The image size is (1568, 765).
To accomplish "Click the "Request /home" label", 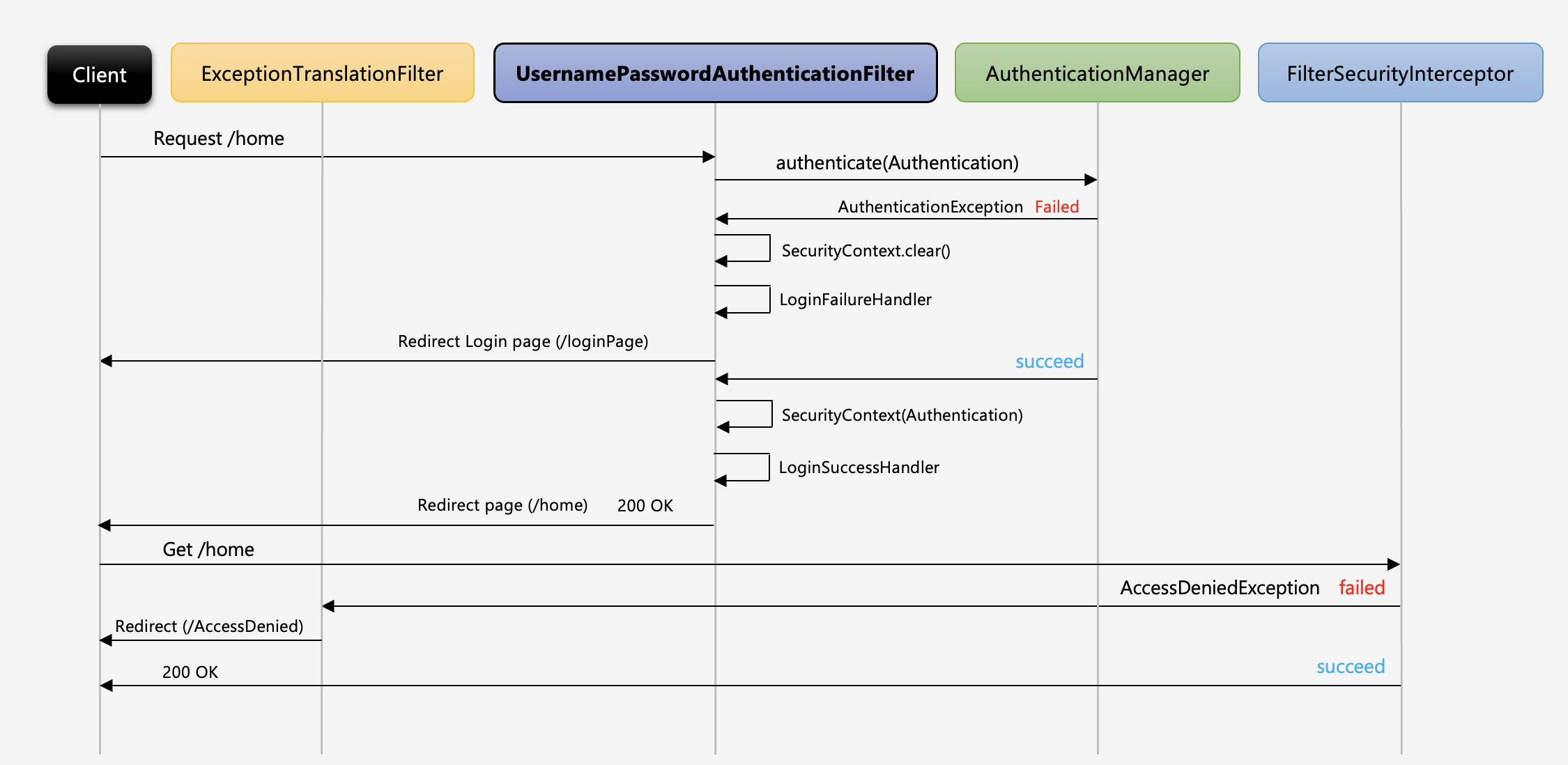I will tap(218, 138).
